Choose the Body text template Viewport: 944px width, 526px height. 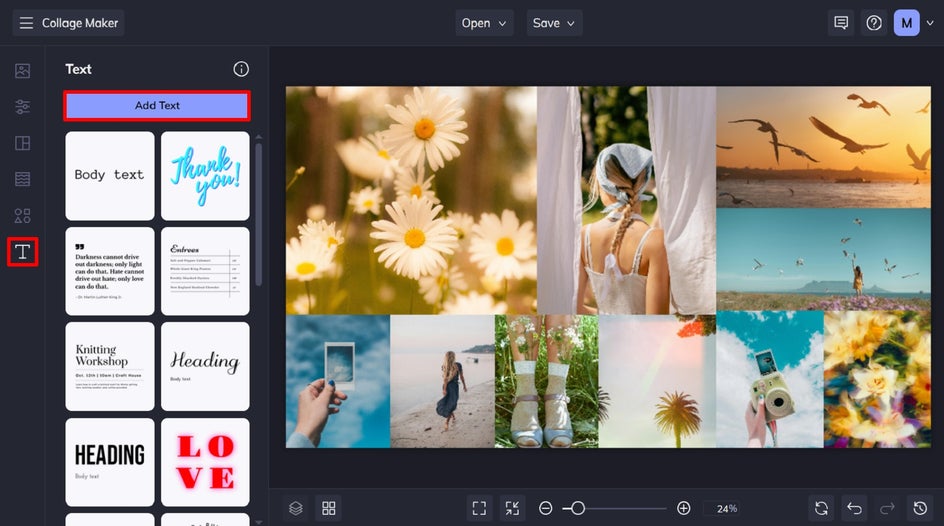click(x=110, y=176)
